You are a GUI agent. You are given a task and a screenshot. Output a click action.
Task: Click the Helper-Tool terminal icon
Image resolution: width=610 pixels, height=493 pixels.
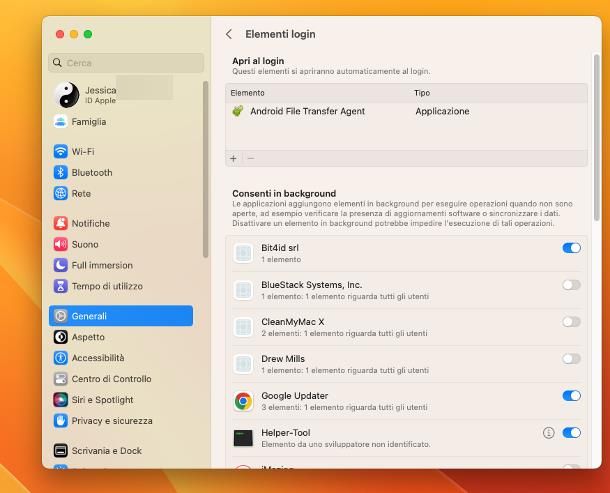click(244, 438)
